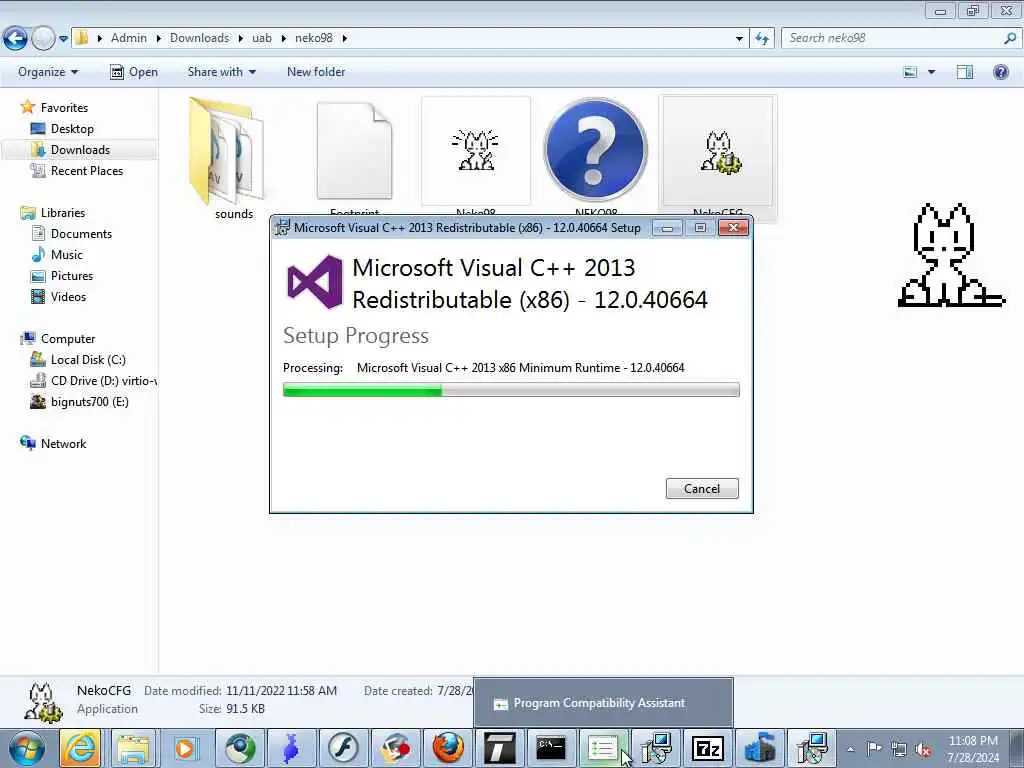Image resolution: width=1024 pixels, height=768 pixels.
Task: Launch Internet Explorer from the taskbar
Action: point(80,748)
